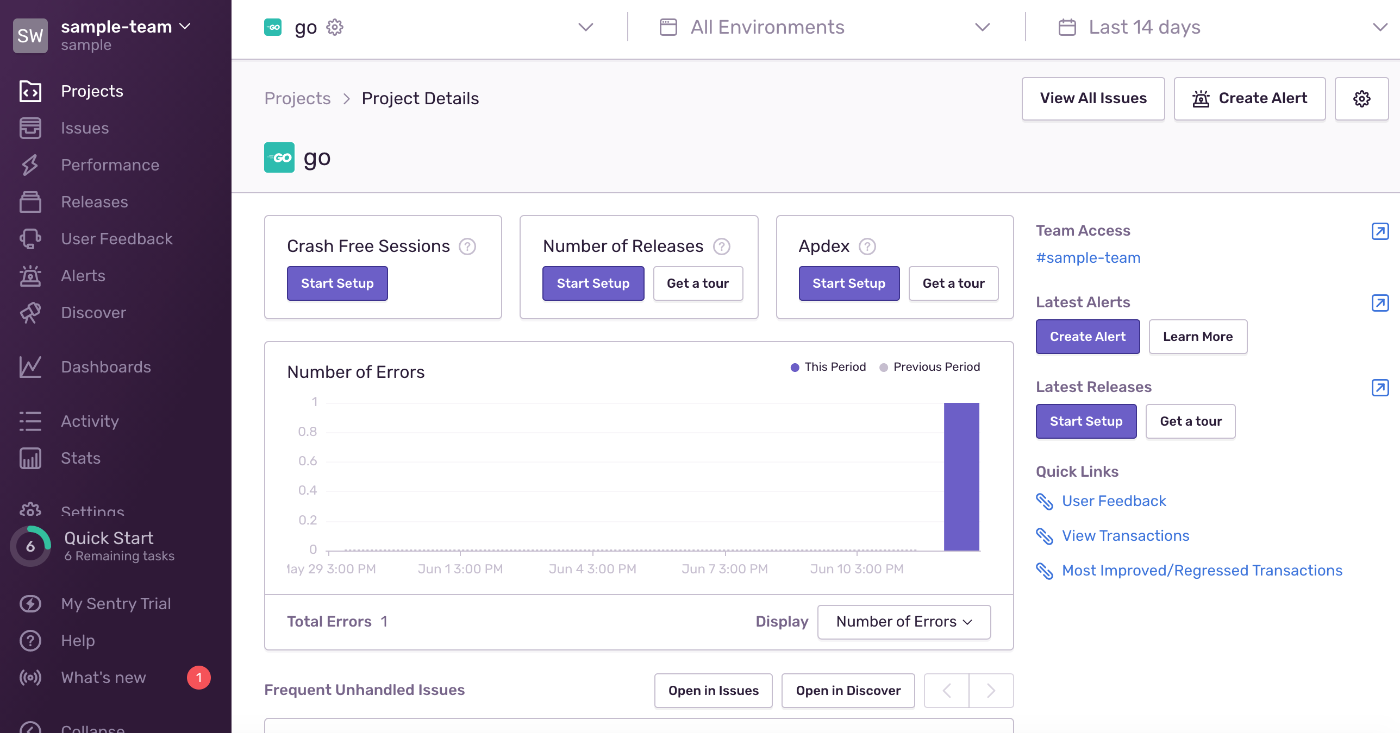Open project settings gear button
The height and width of the screenshot is (733, 1400).
tap(1362, 98)
